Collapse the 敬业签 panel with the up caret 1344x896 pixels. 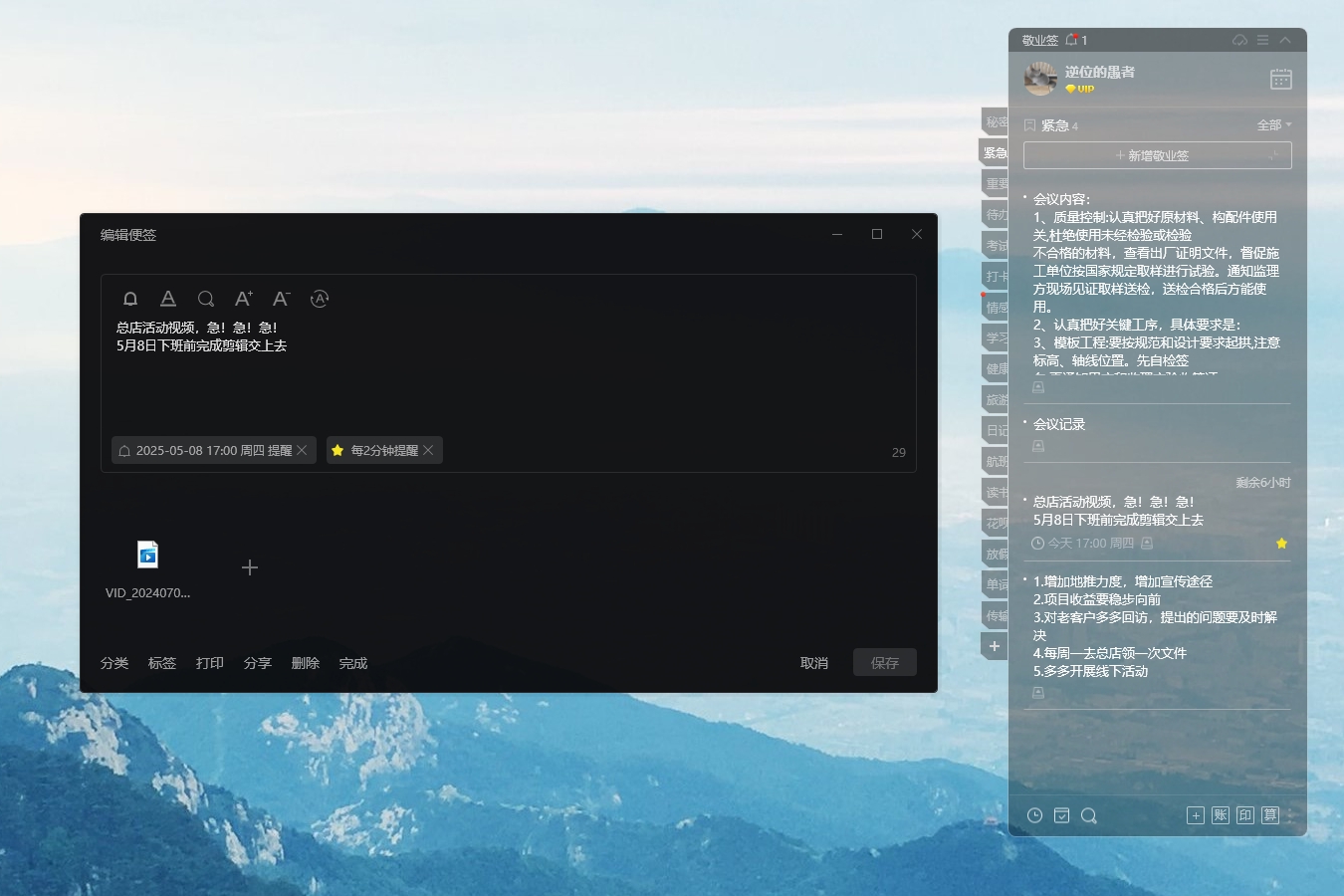coord(1285,40)
